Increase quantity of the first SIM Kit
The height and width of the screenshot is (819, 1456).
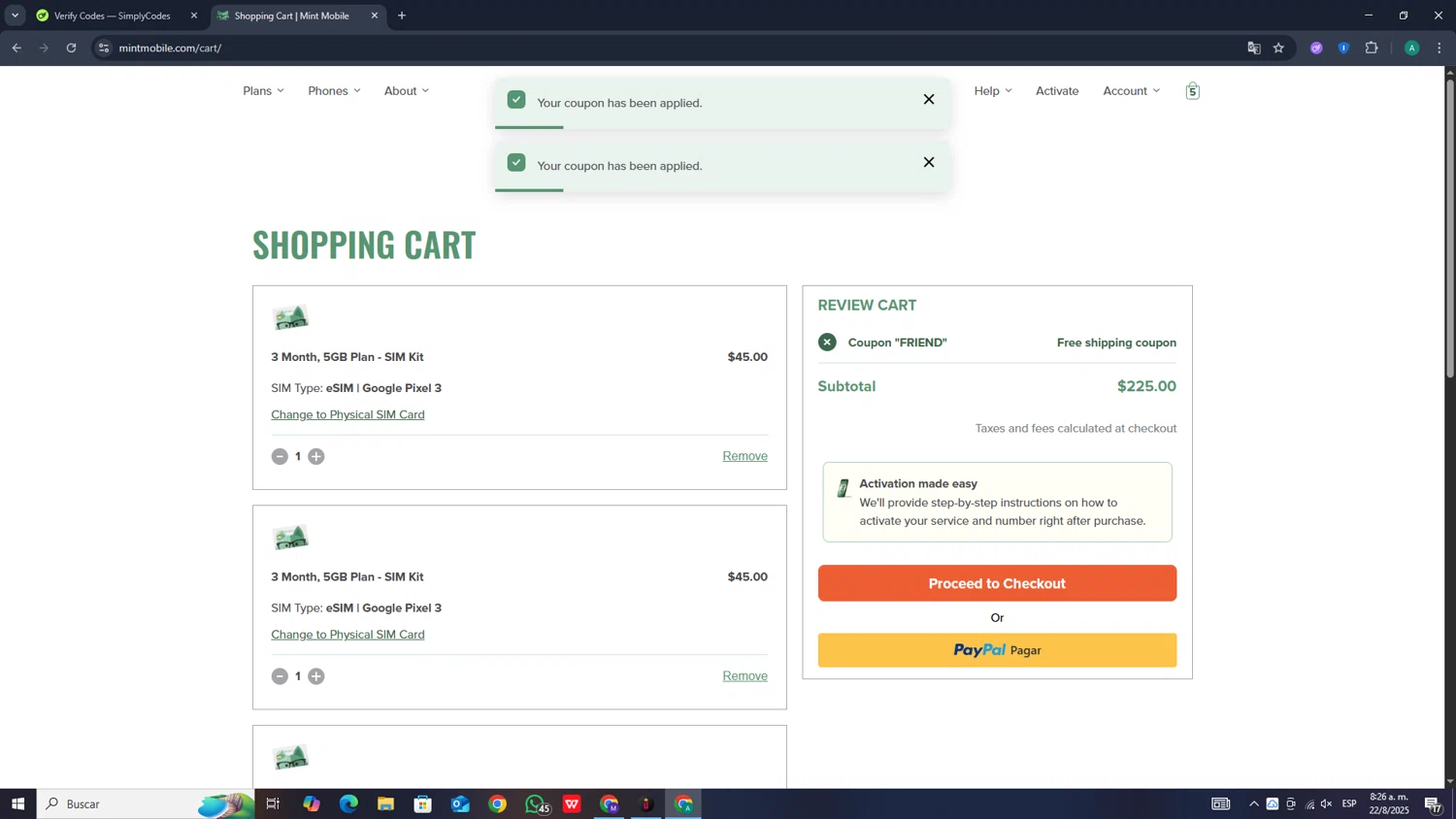pos(316,456)
